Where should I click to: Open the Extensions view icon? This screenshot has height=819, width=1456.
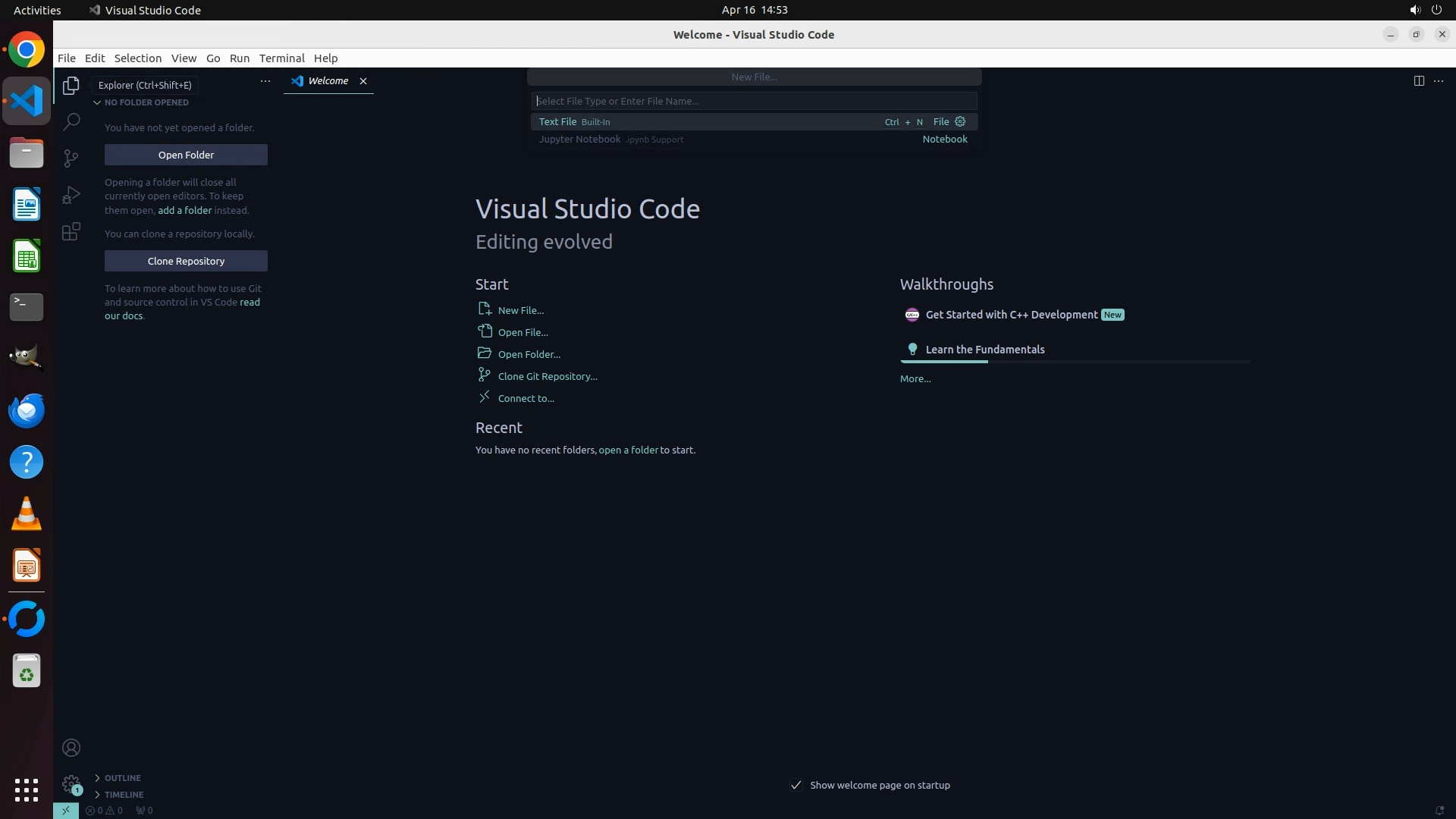coord(71,231)
